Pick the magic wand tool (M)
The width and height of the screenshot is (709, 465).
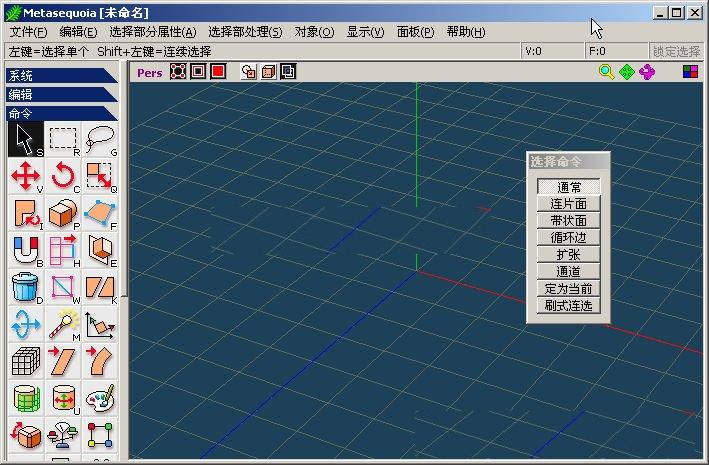pos(63,325)
